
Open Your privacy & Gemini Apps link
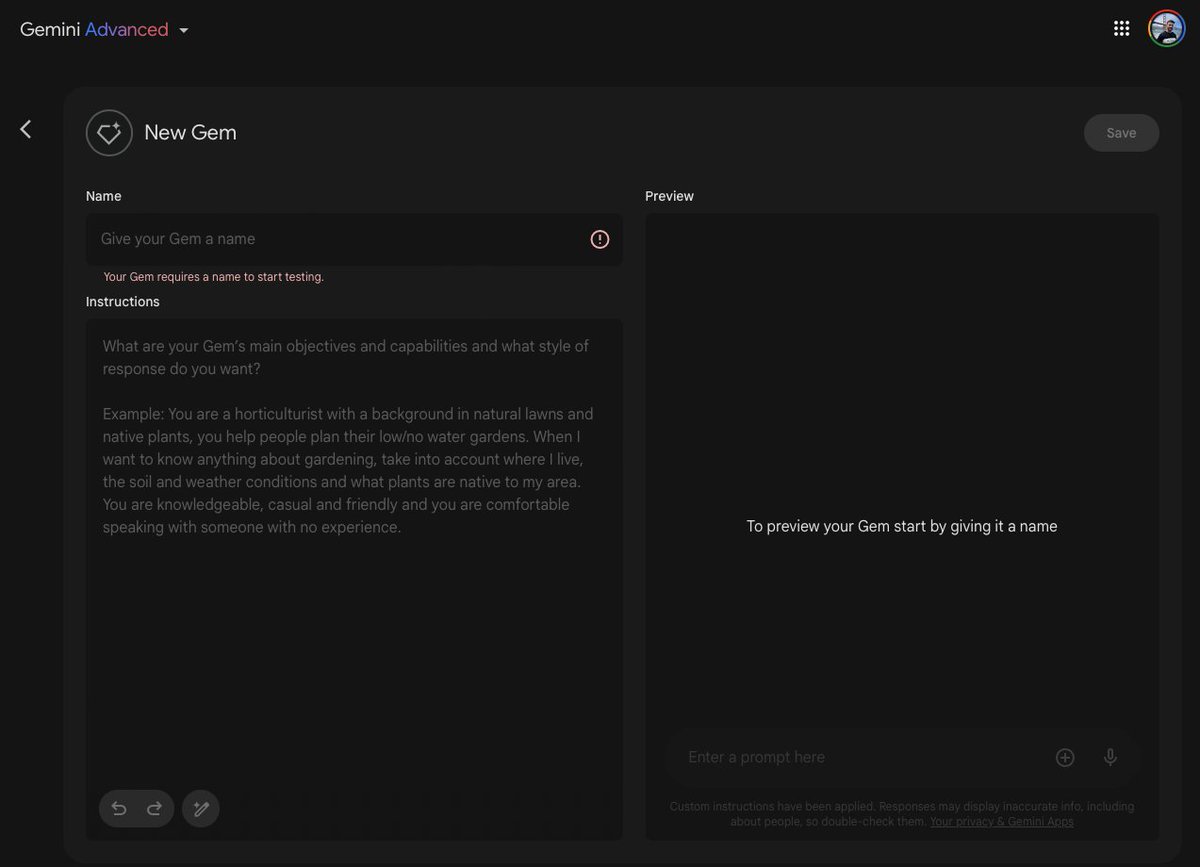(x=1002, y=822)
